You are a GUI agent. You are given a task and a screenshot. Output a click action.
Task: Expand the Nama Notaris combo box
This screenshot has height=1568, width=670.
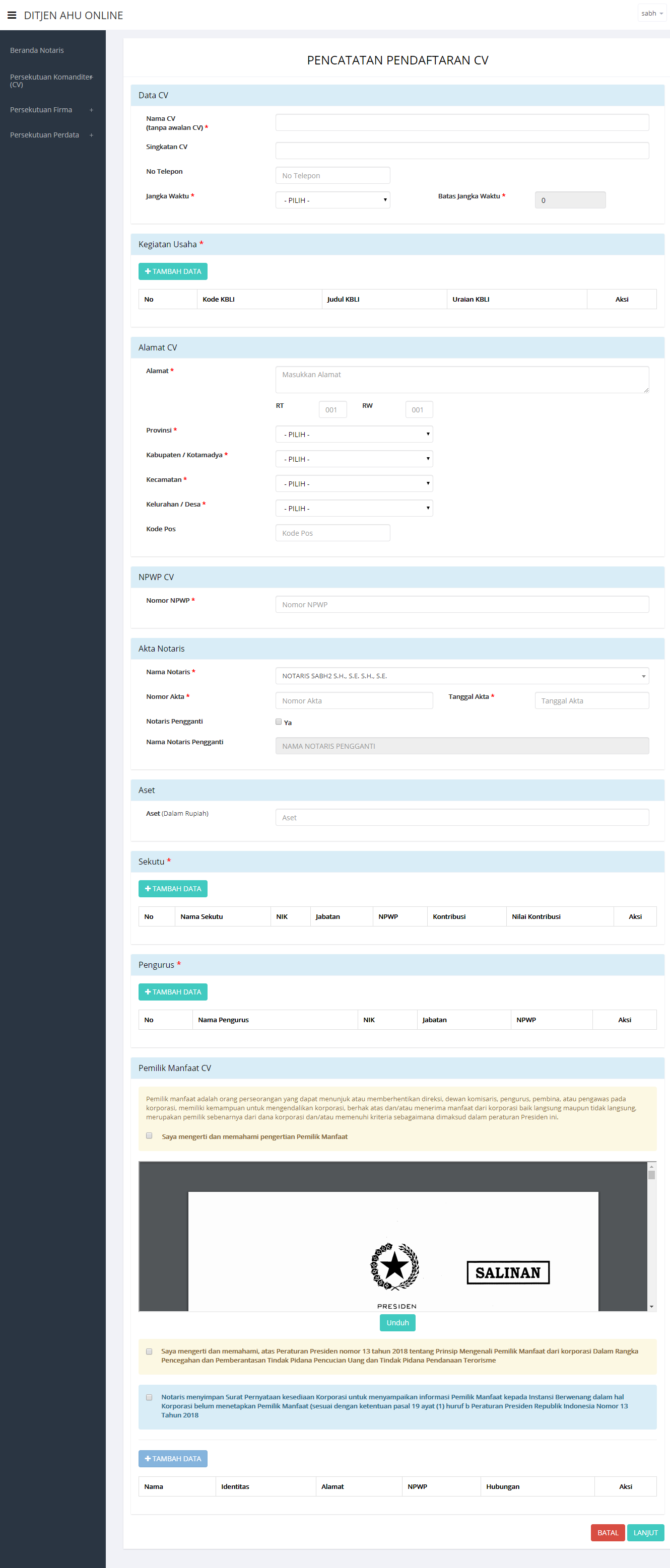pyautogui.click(x=461, y=676)
